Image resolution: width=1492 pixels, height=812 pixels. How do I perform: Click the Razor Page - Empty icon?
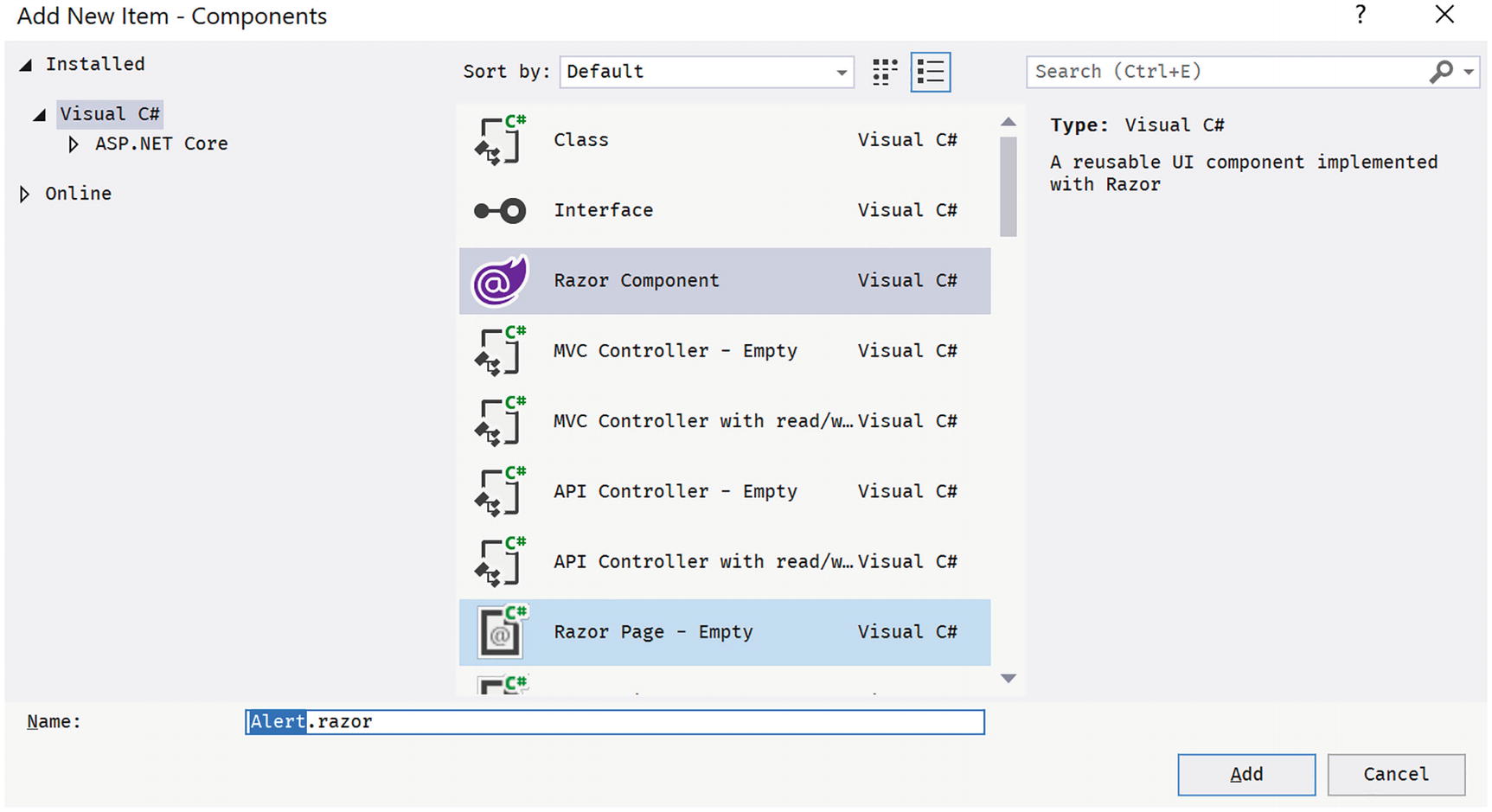pos(500,633)
